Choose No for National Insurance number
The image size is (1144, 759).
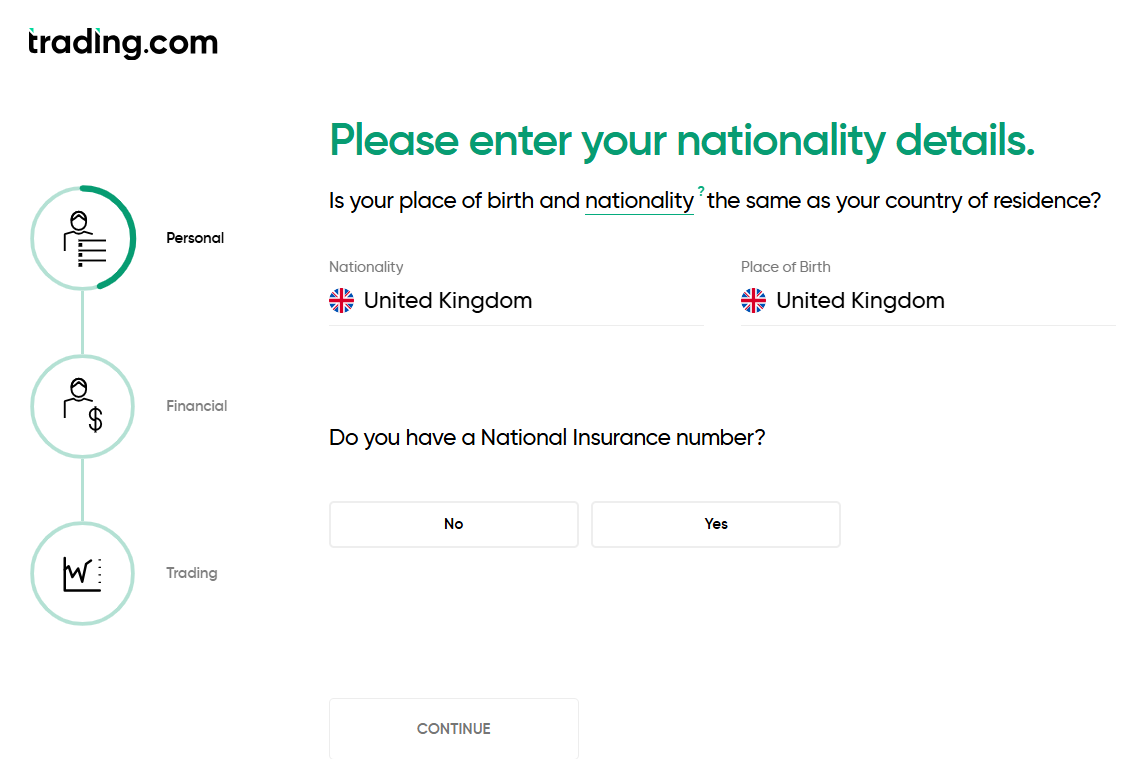click(453, 524)
